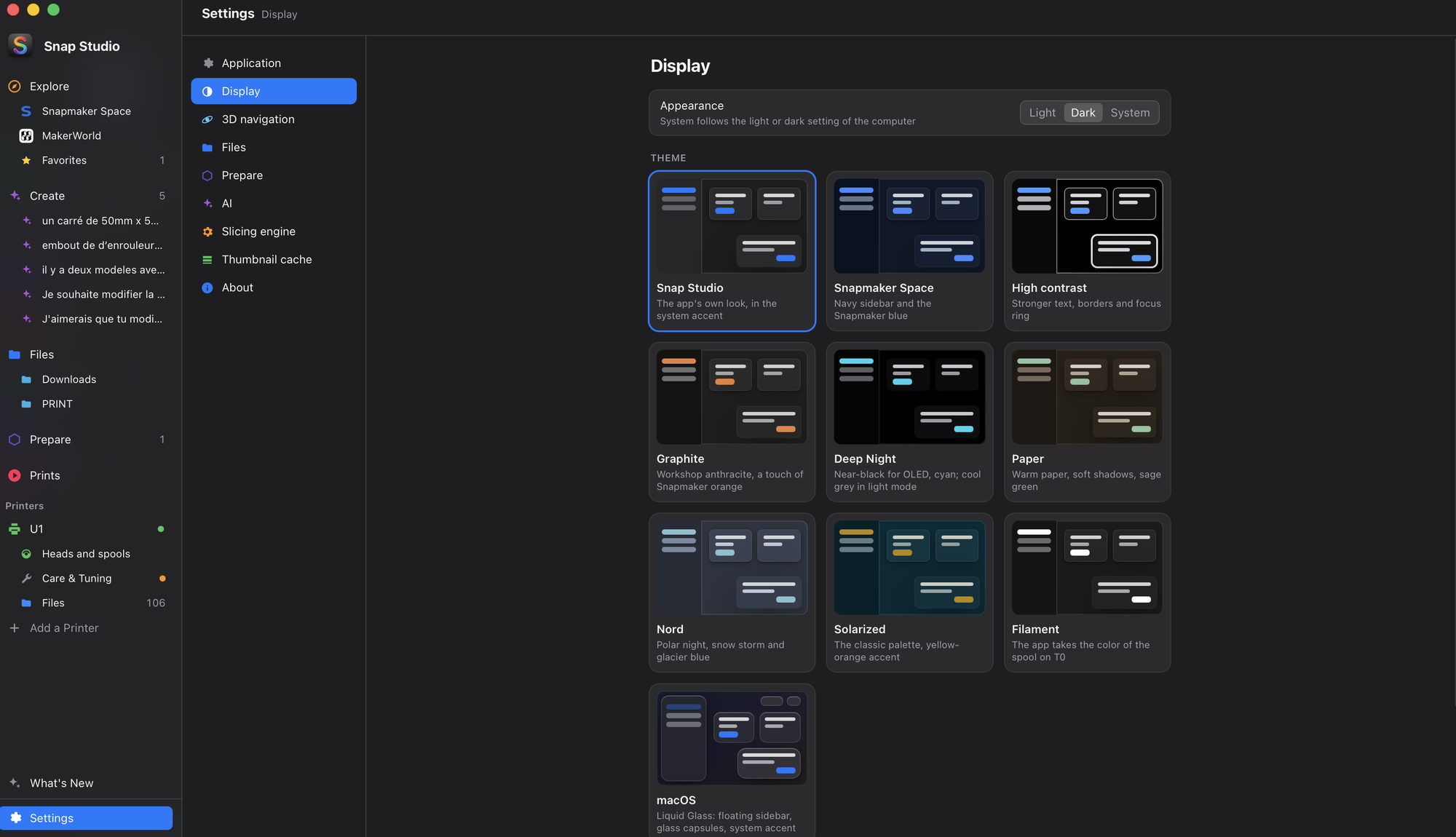Click the Explore compass icon
Screen dimensions: 1456x837
point(14,86)
